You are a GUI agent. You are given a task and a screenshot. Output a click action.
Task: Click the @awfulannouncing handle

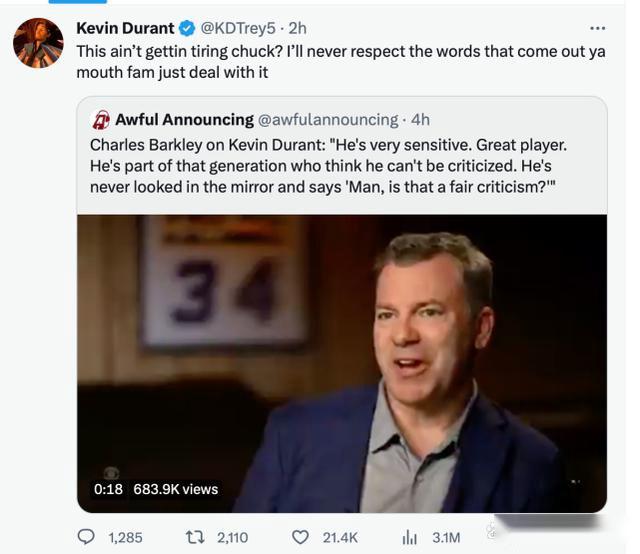tap(328, 119)
